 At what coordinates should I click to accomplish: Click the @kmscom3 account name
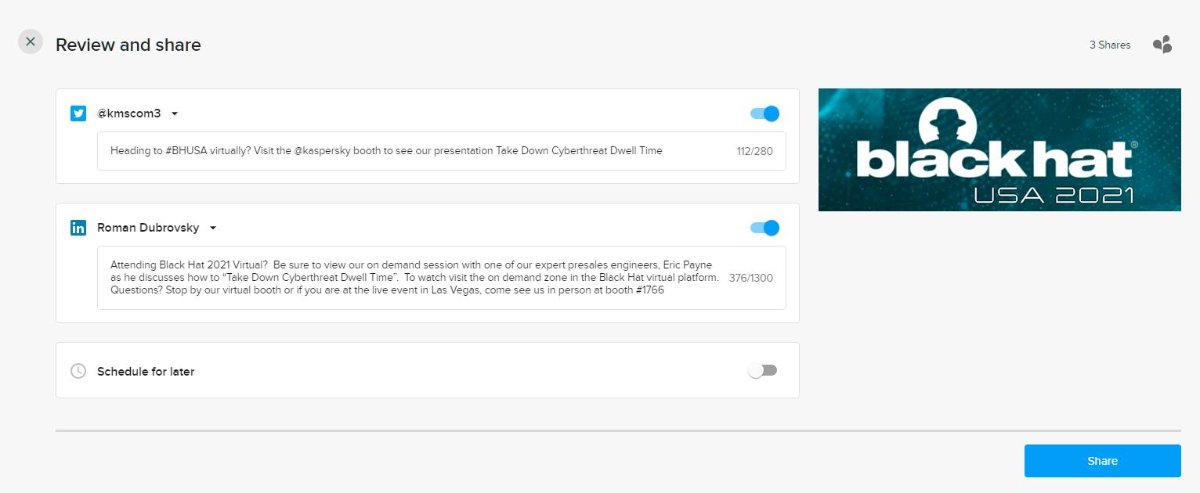tap(129, 114)
